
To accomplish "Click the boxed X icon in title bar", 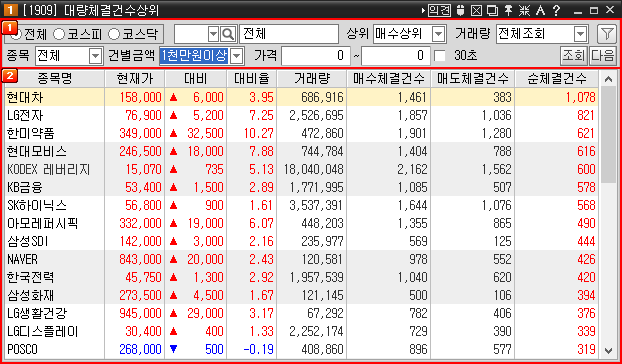I will (x=476, y=10).
